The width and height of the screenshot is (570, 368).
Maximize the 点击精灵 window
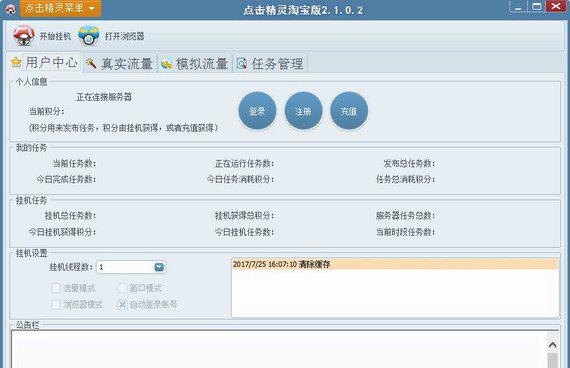click(537, 7)
